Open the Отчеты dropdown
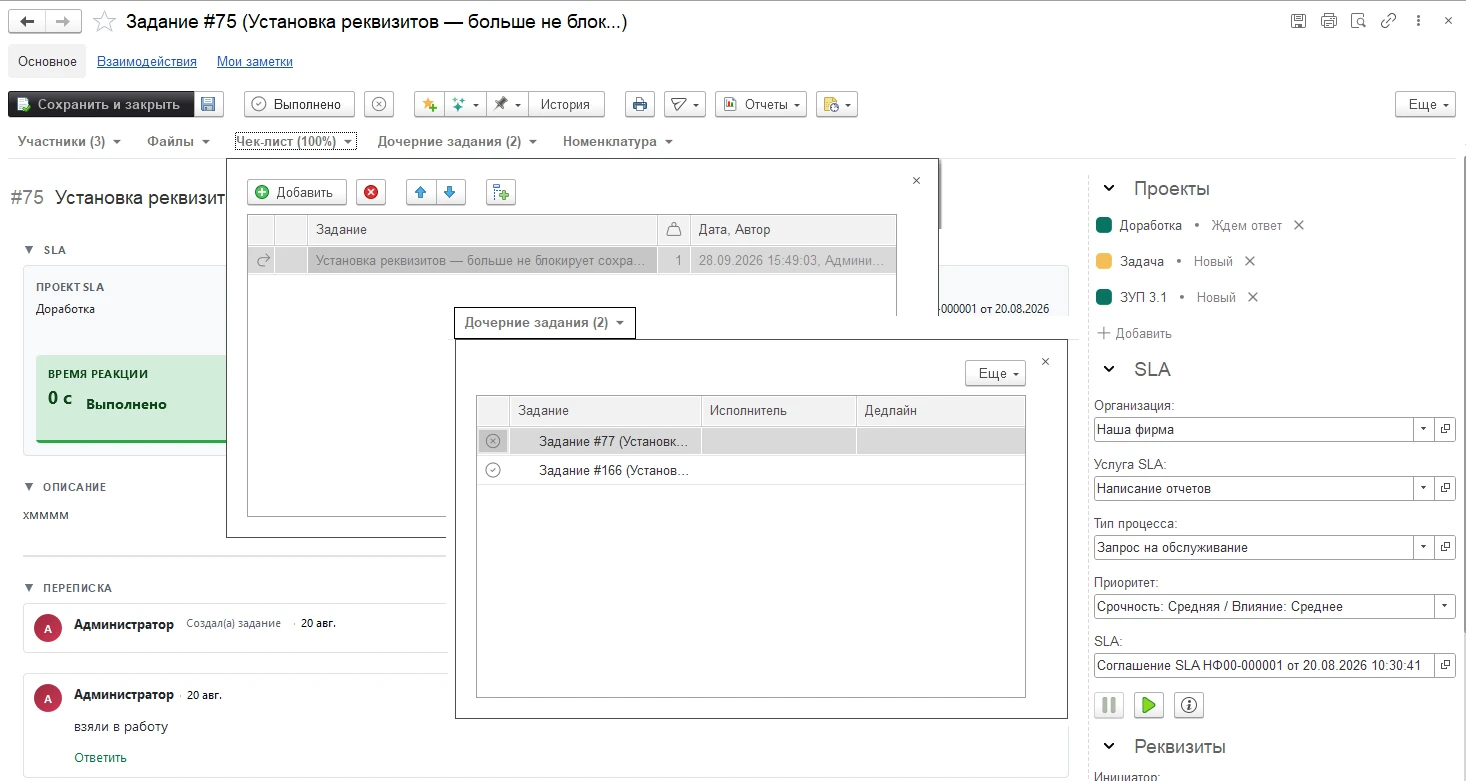Screen dimensions: 1466x781 tap(761, 104)
